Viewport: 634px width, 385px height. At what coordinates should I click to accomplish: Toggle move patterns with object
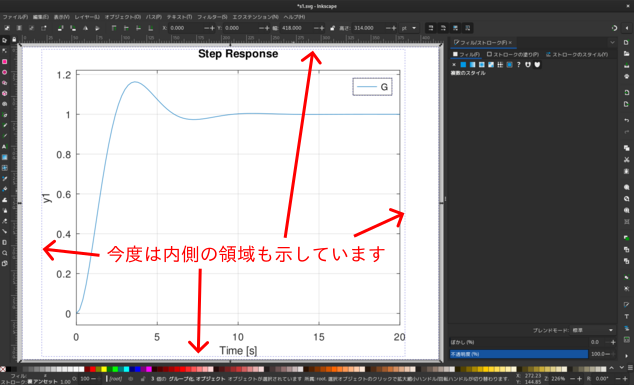(468, 28)
